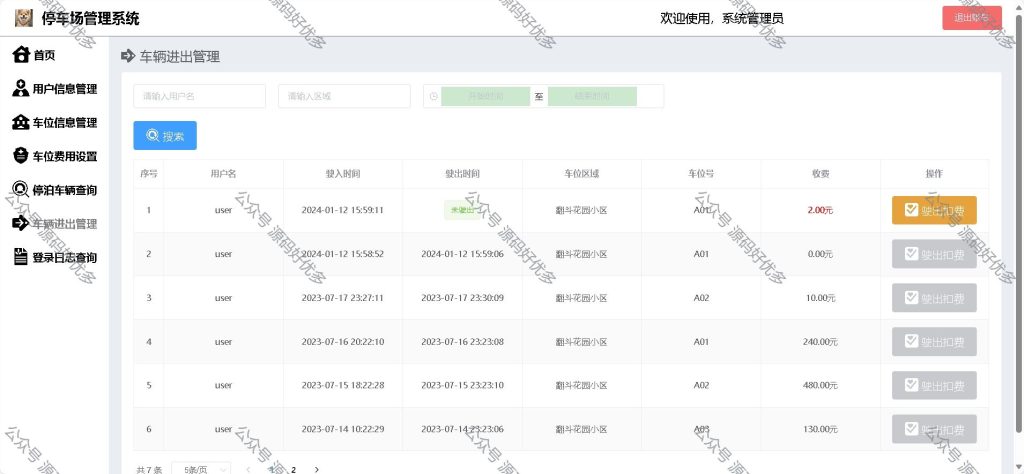Image resolution: width=1024 pixels, height=474 pixels.
Task: Open 车位费用设置 menu item
Action: (65, 157)
